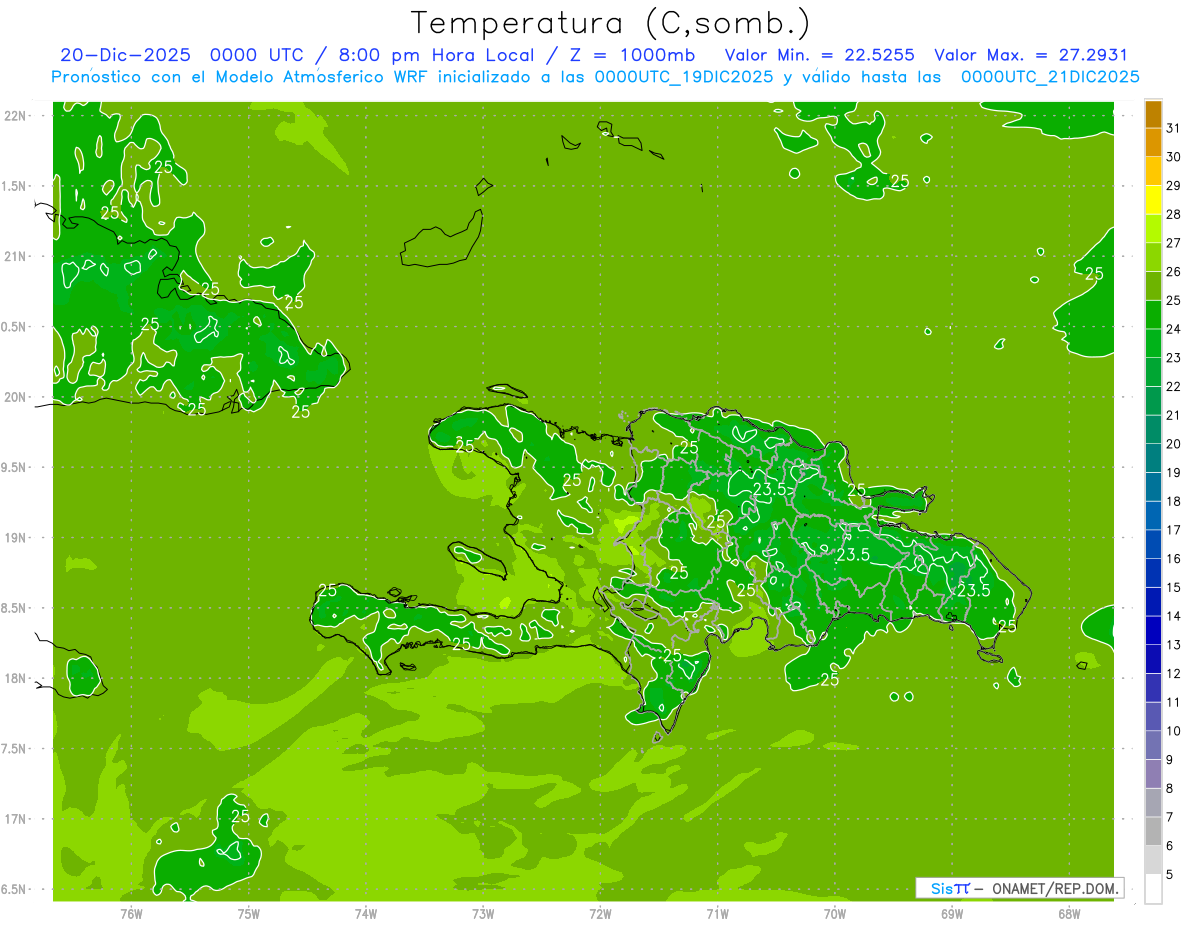Click longitude label '71W'
The height and width of the screenshot is (927, 1200).
tap(717, 914)
